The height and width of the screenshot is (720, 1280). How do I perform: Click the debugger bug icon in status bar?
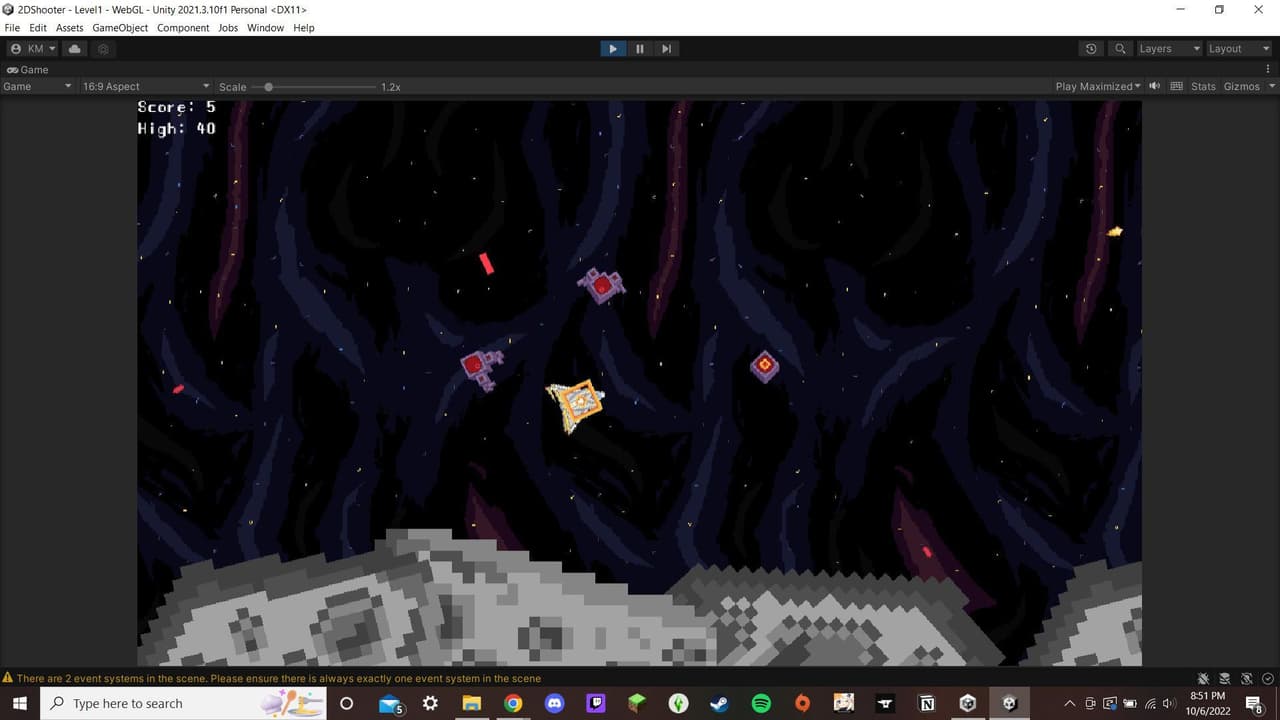pyautogui.click(x=1203, y=678)
